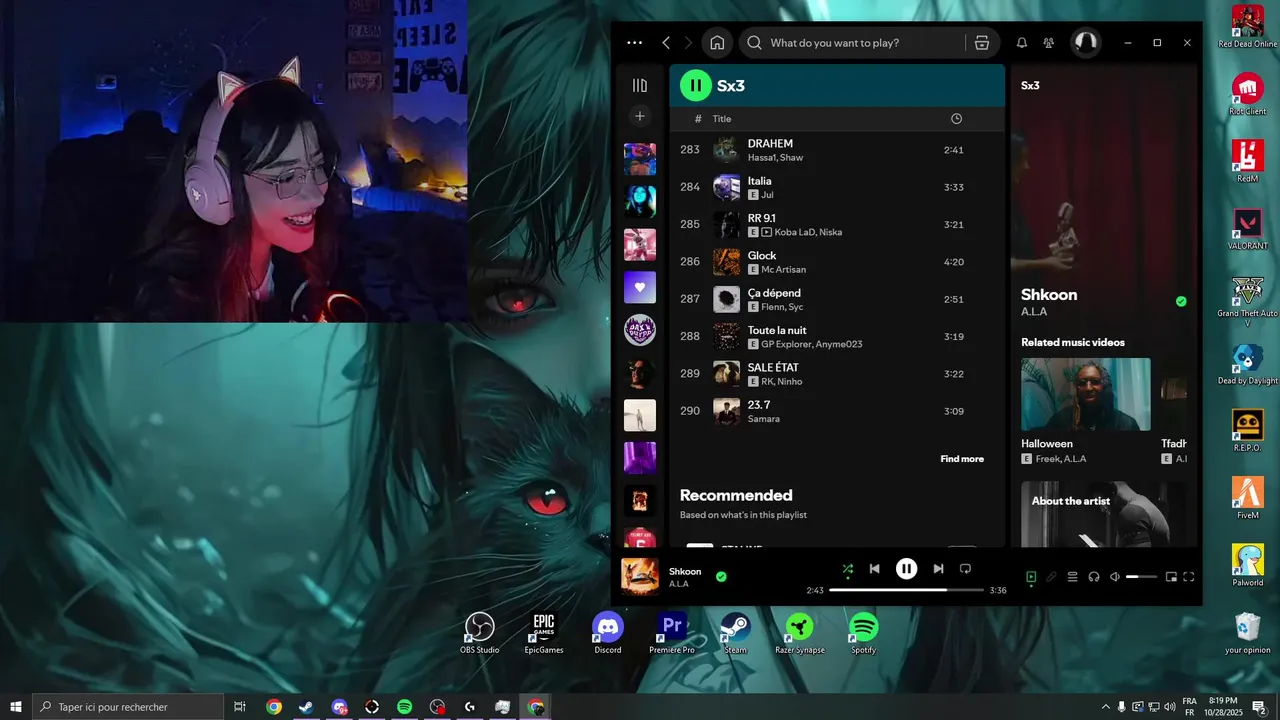Toggle shuffle in the player bar

(x=848, y=569)
